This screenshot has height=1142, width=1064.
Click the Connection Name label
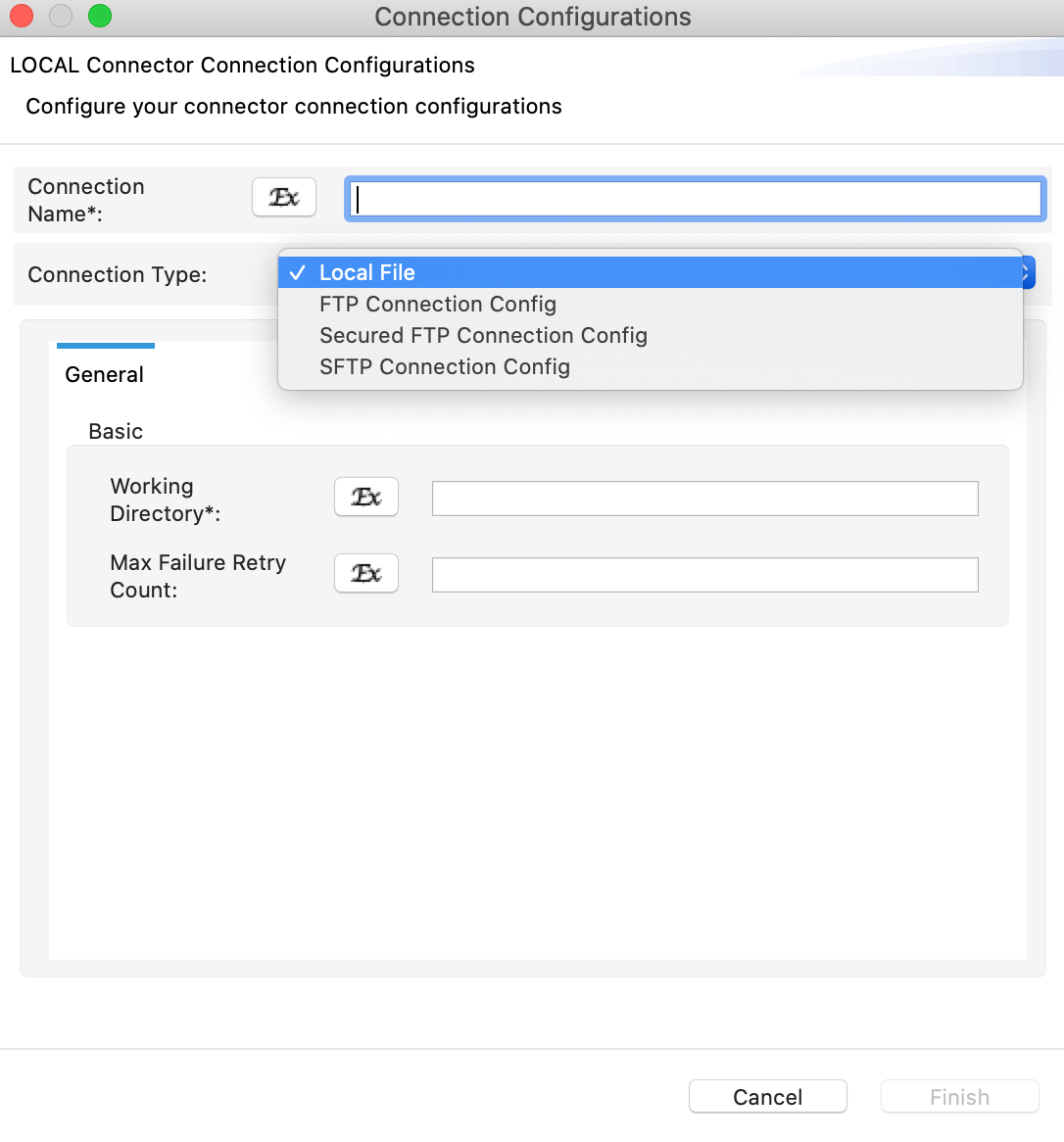(86, 200)
